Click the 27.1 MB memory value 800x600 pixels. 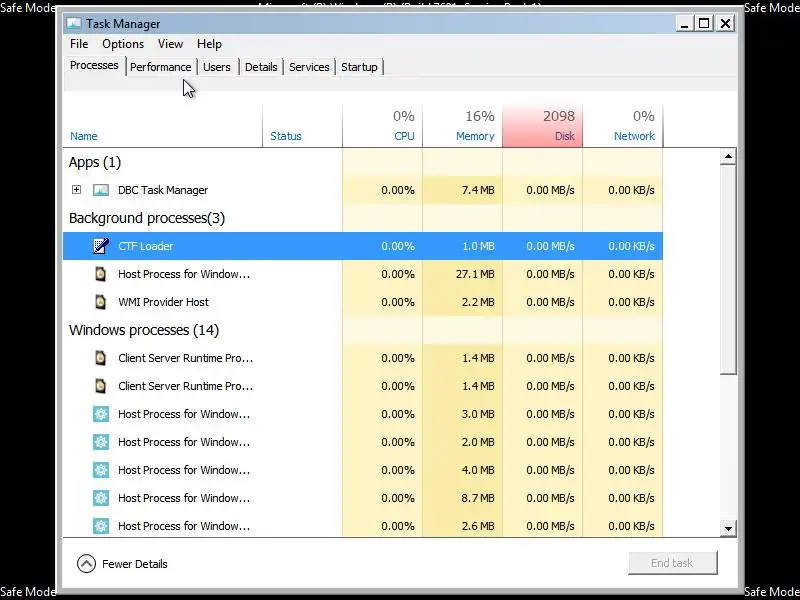pyautogui.click(x=475, y=274)
